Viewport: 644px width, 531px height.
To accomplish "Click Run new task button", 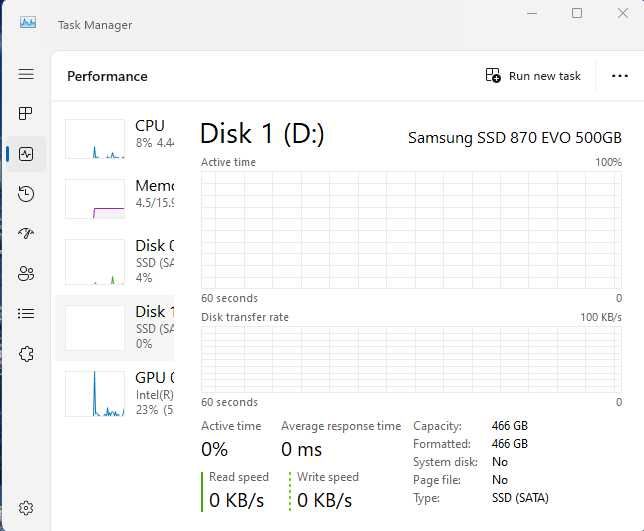I will point(533,76).
